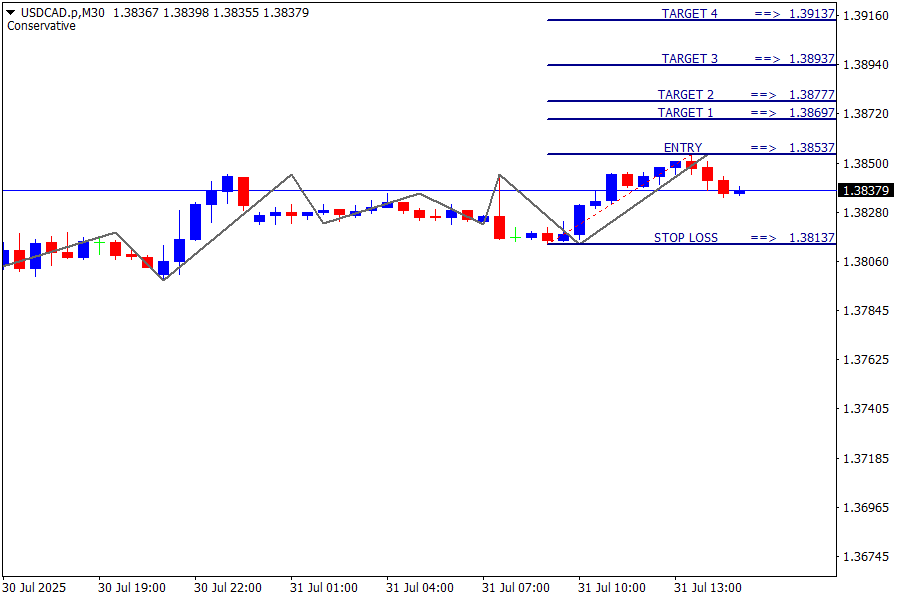
Task: Click the 1.36965 price scale label
Action: [866, 508]
